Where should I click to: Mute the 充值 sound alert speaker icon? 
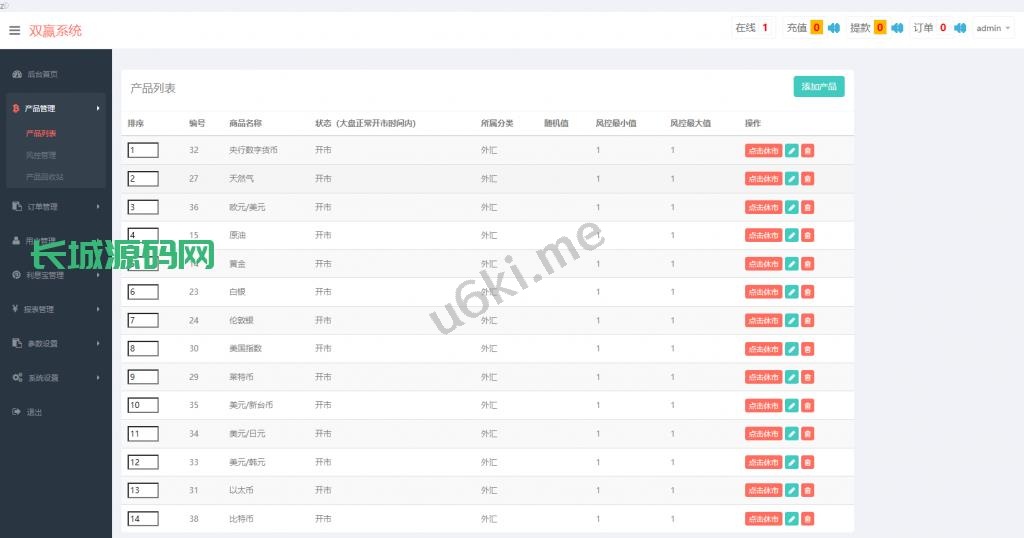click(834, 28)
